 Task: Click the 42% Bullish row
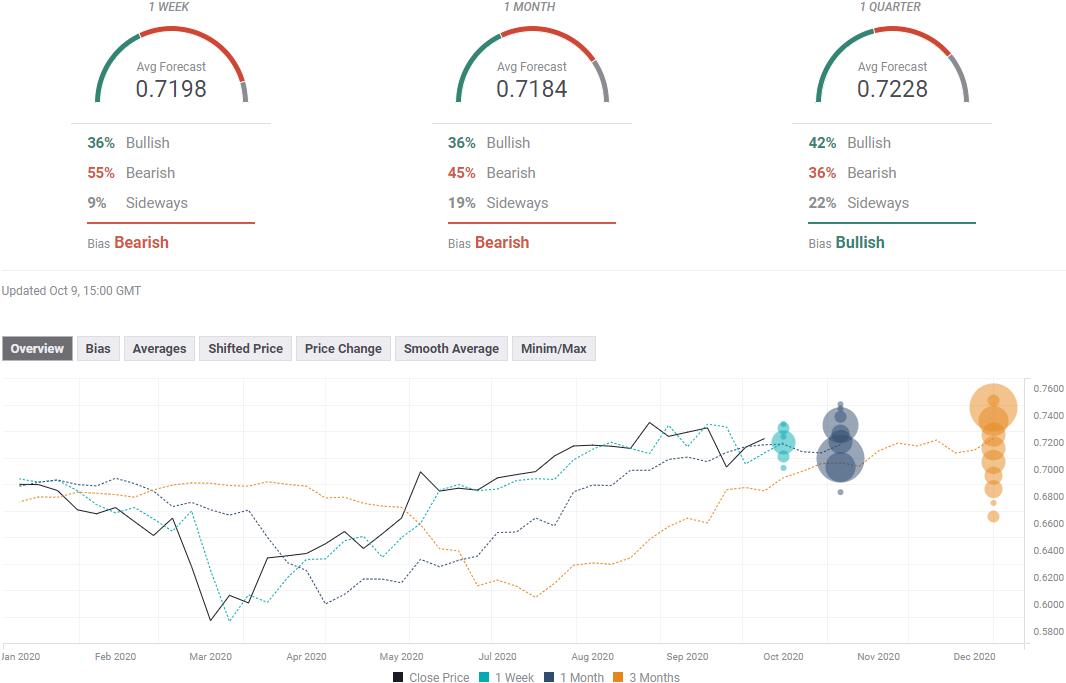point(850,143)
